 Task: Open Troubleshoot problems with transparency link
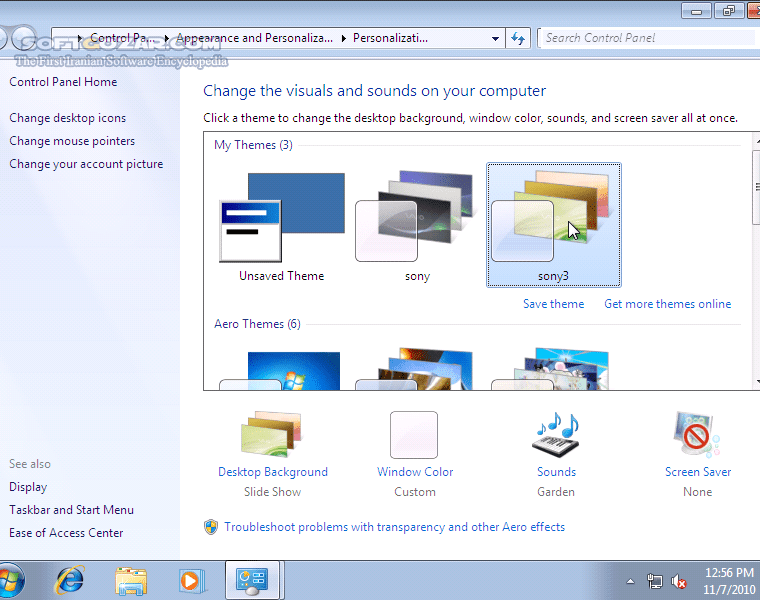click(x=395, y=527)
